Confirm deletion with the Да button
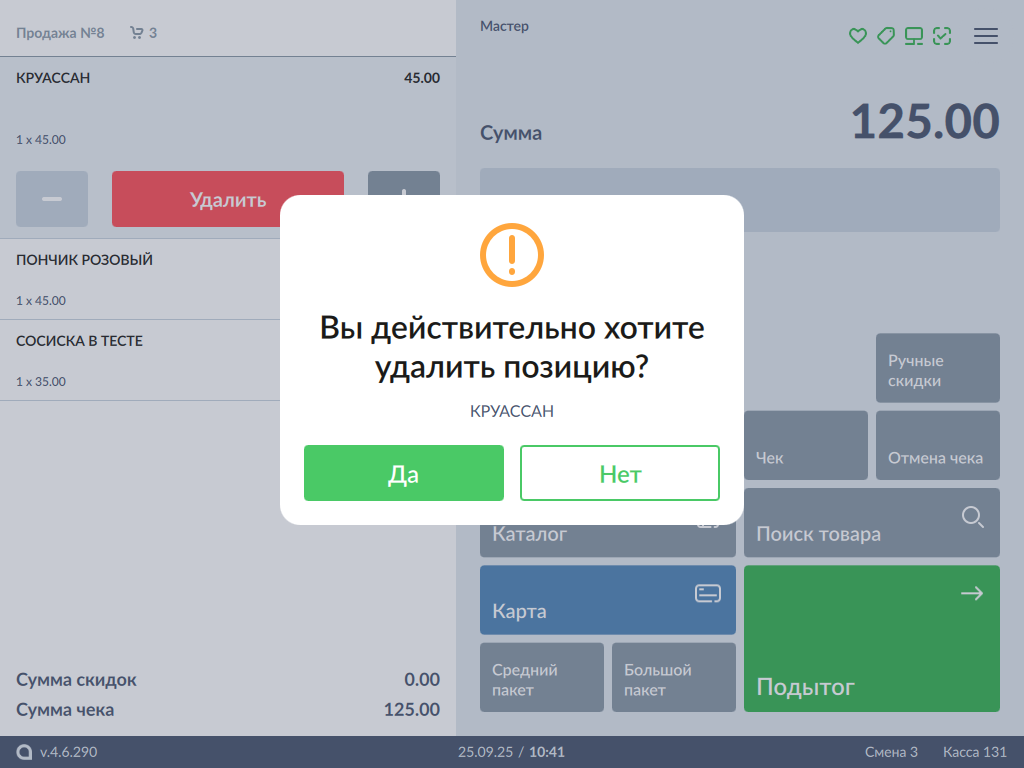Viewport: 1024px width, 768px height. coord(404,473)
